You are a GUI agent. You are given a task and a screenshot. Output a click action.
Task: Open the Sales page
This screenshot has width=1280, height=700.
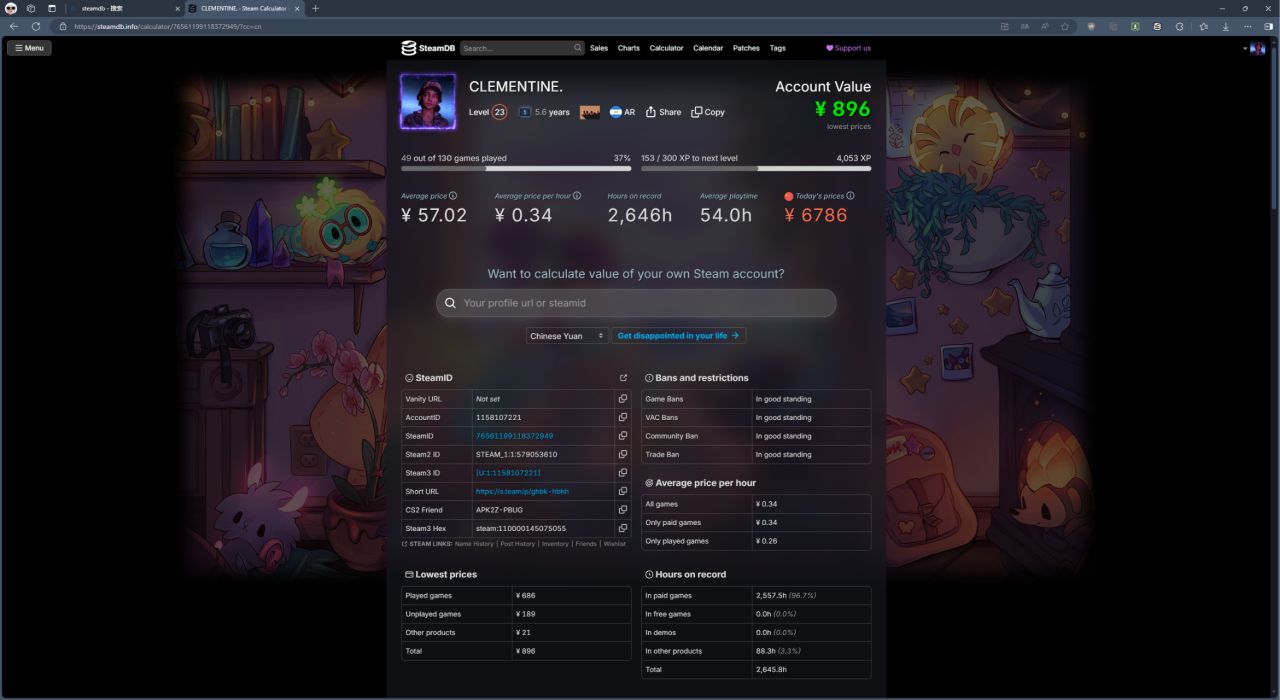tap(599, 48)
